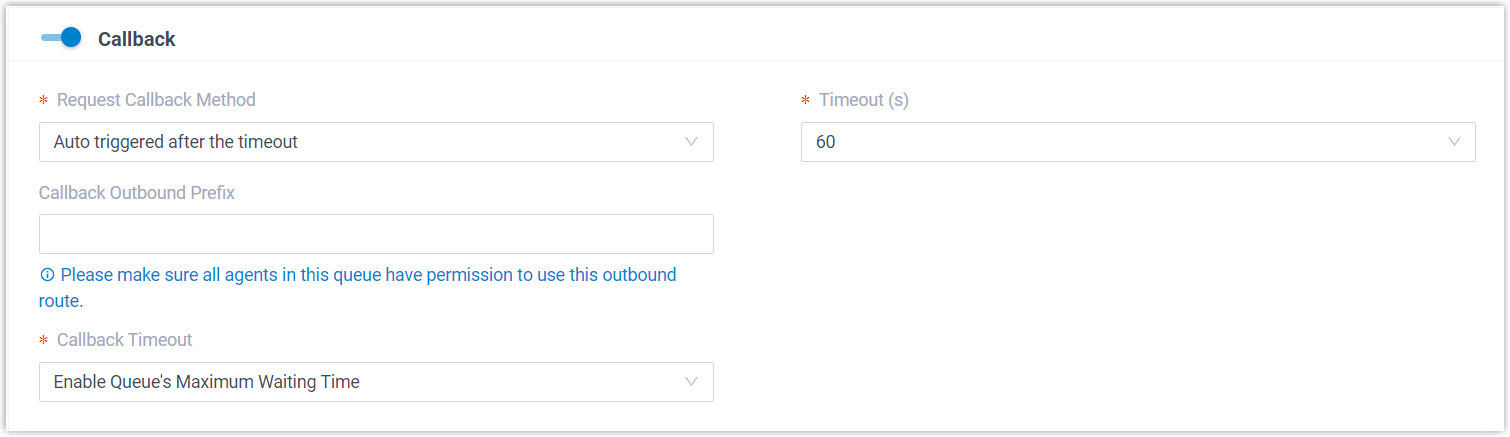
Task: Click the Callback Timeout chevron arrow
Action: (x=691, y=382)
